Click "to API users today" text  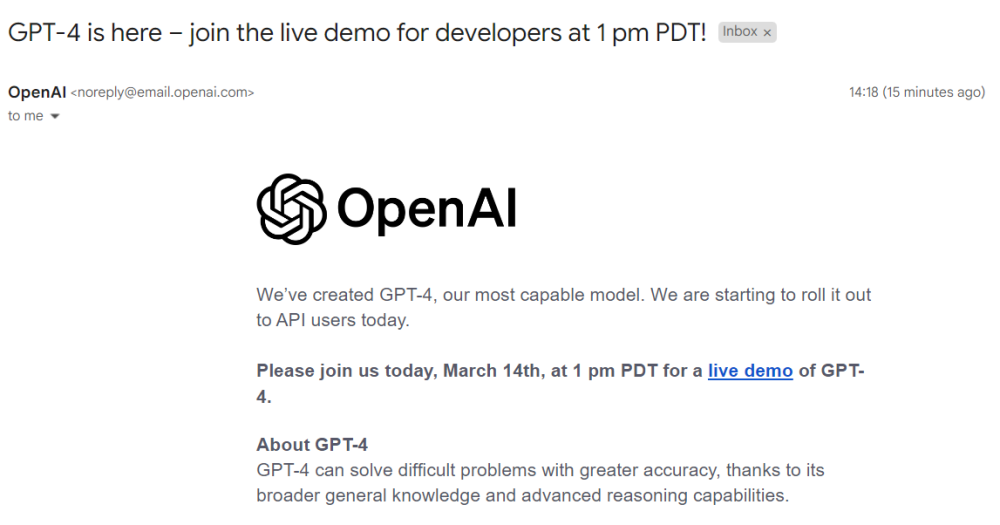(x=333, y=320)
